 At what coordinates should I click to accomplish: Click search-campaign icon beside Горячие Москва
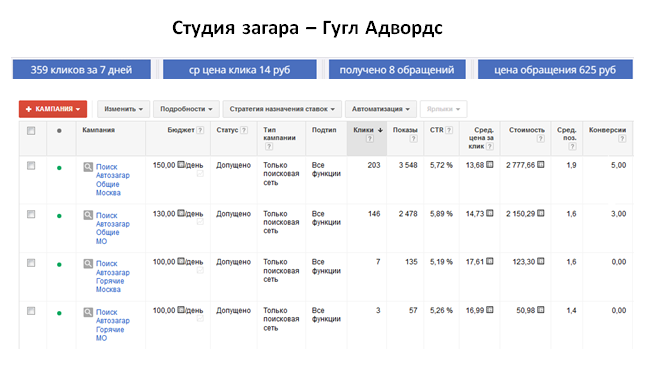[88, 264]
